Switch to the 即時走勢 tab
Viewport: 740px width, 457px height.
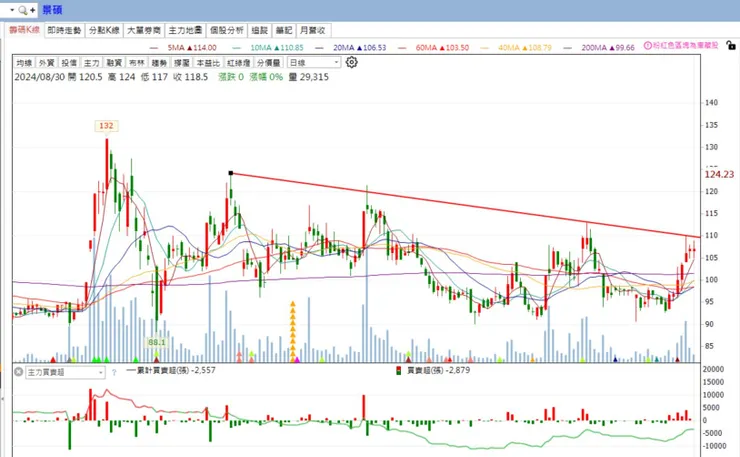click(x=64, y=30)
